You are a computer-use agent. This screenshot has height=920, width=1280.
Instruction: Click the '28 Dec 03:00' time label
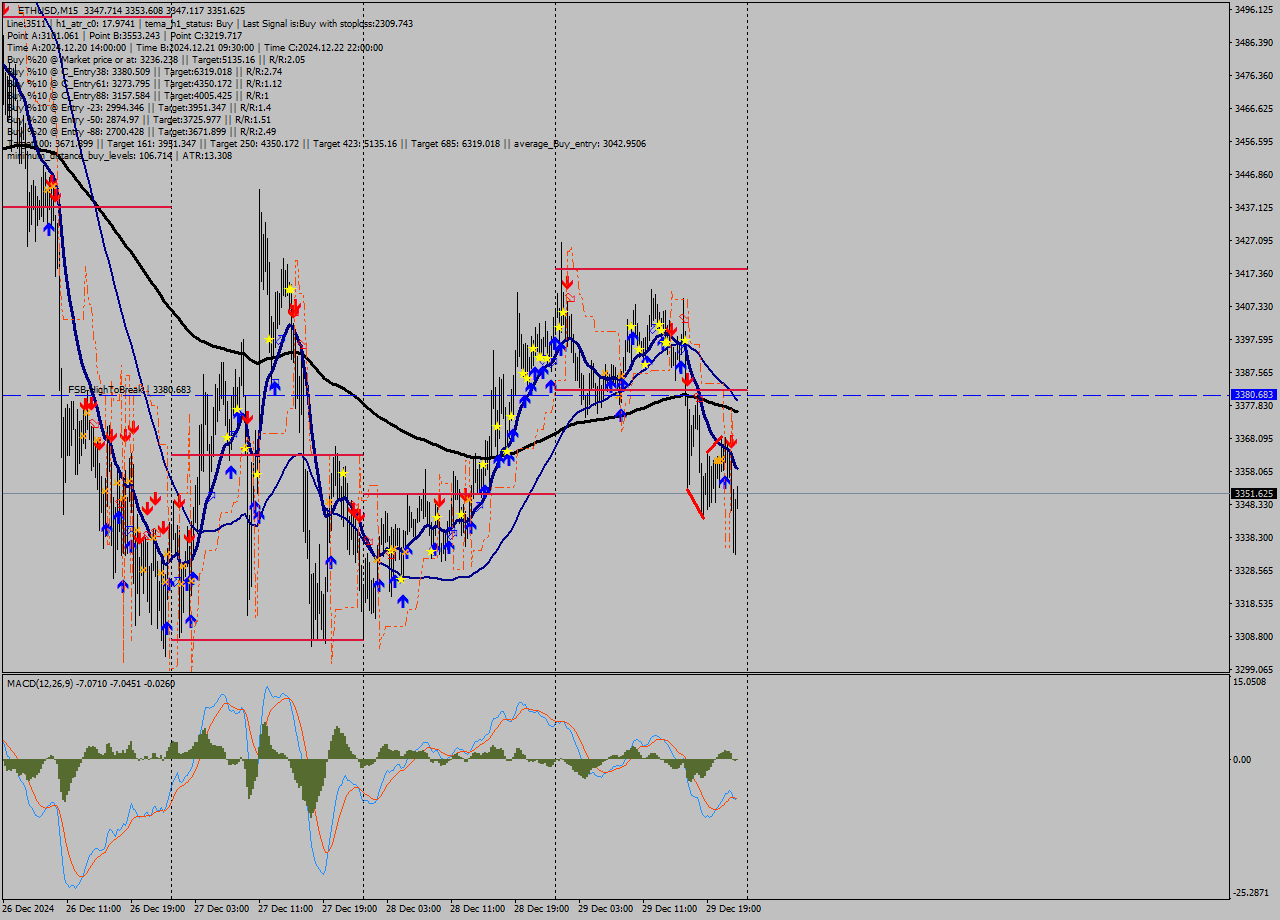click(413, 909)
